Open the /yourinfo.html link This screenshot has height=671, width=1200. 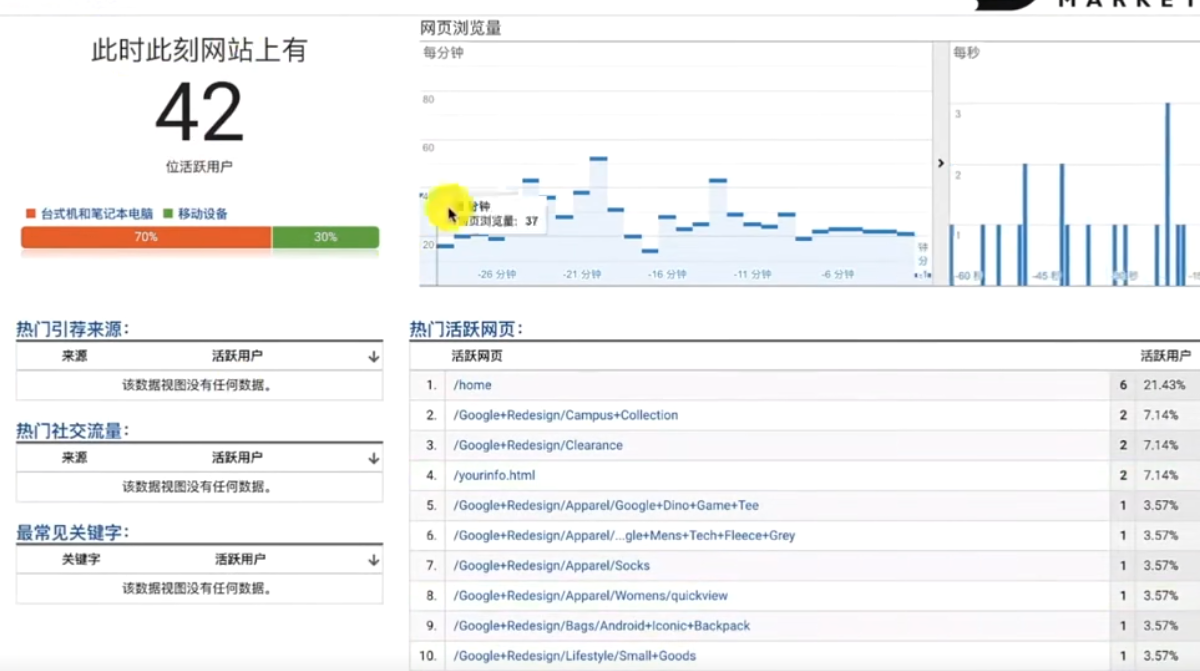pos(494,475)
